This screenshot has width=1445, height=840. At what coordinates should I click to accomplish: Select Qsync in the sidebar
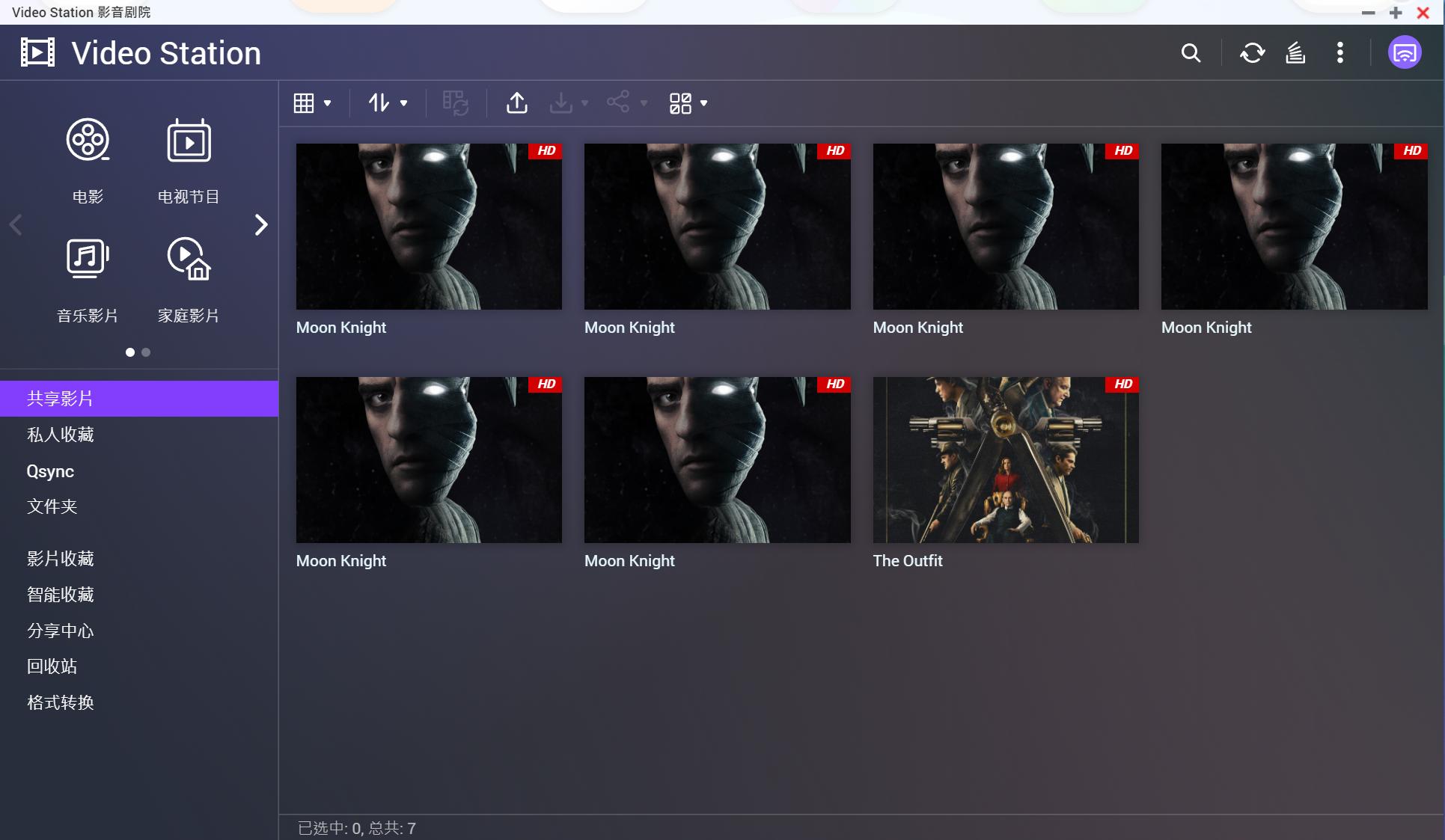(50, 471)
